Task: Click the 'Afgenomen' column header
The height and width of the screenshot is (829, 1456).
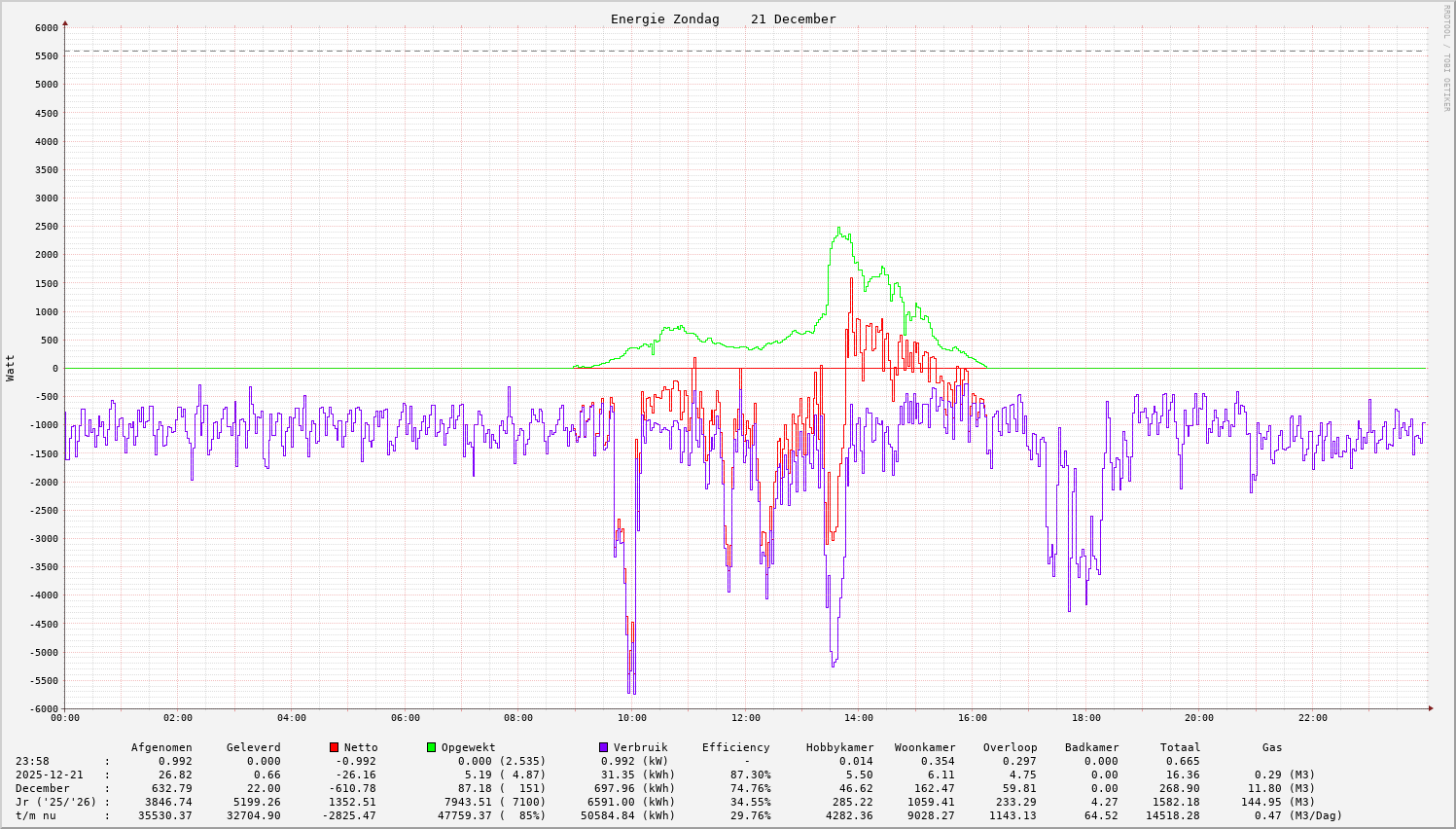Action: (x=161, y=747)
